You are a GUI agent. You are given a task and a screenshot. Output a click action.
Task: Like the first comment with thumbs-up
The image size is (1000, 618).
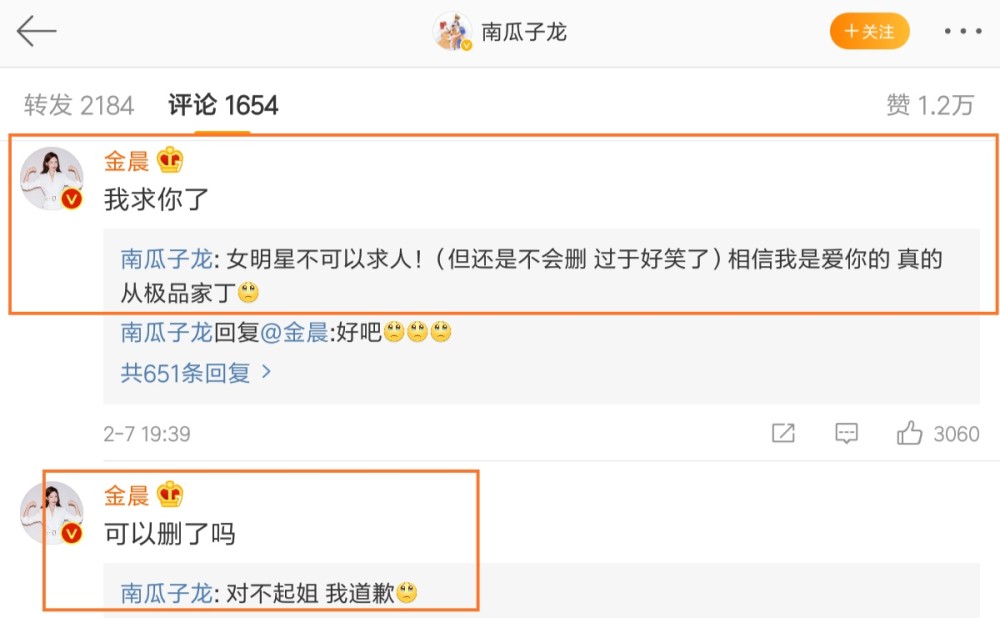click(x=909, y=433)
